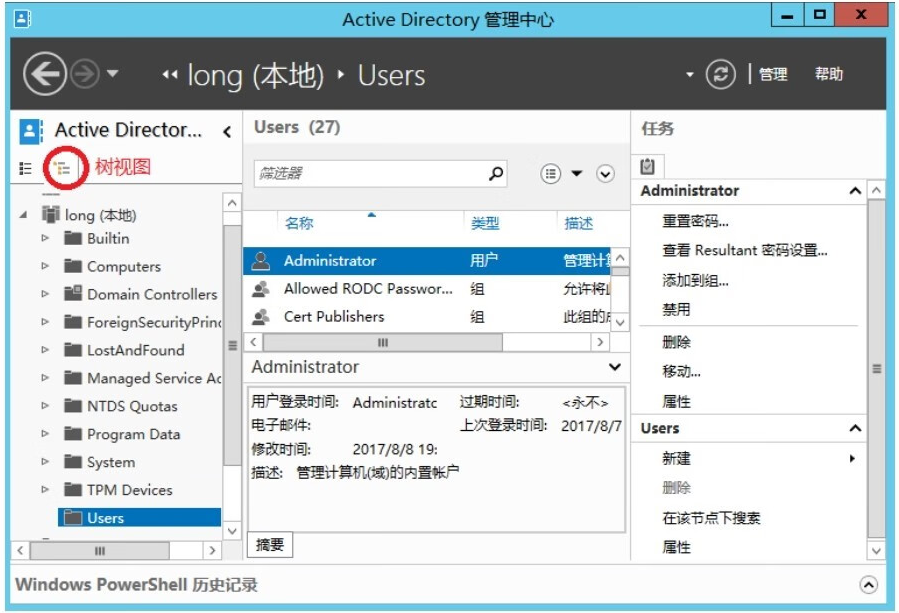
Task: Expand the Builtin folder
Action: click(45, 238)
